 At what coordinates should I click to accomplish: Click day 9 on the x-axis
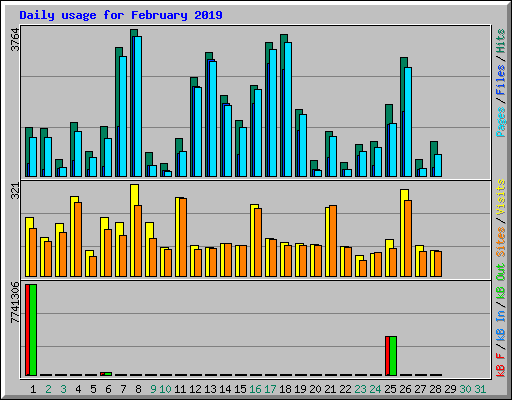[153, 389]
